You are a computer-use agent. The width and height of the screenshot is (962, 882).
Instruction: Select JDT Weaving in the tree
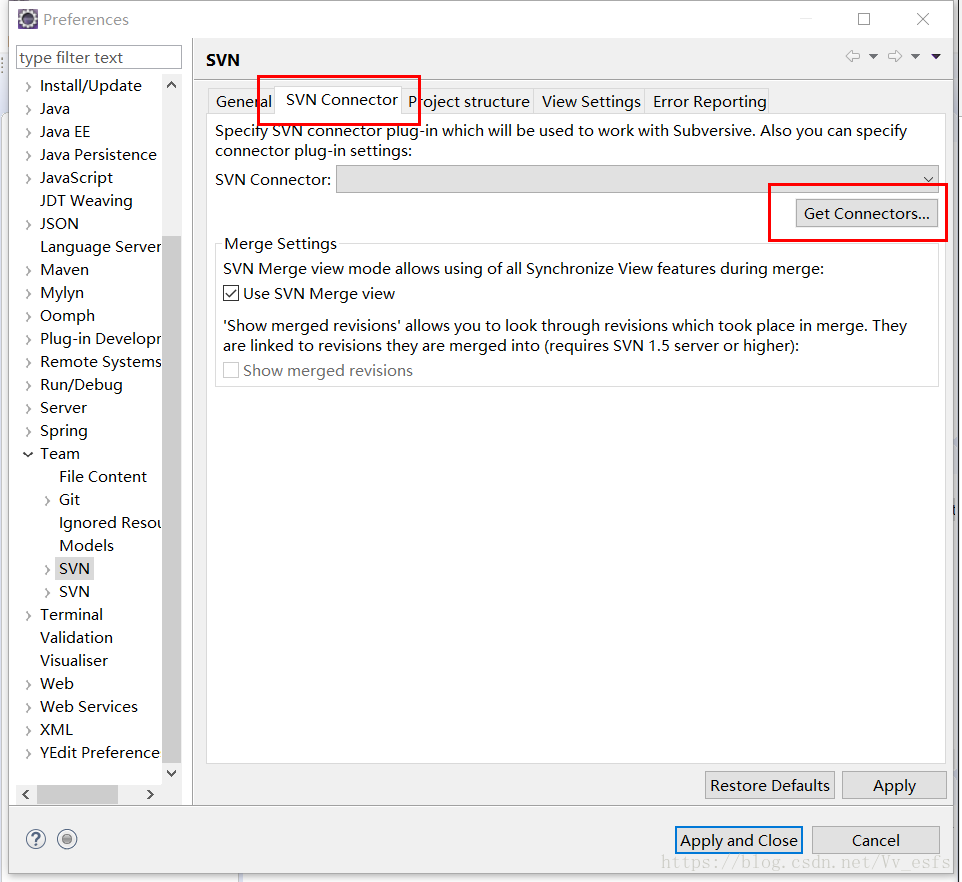[x=86, y=201]
